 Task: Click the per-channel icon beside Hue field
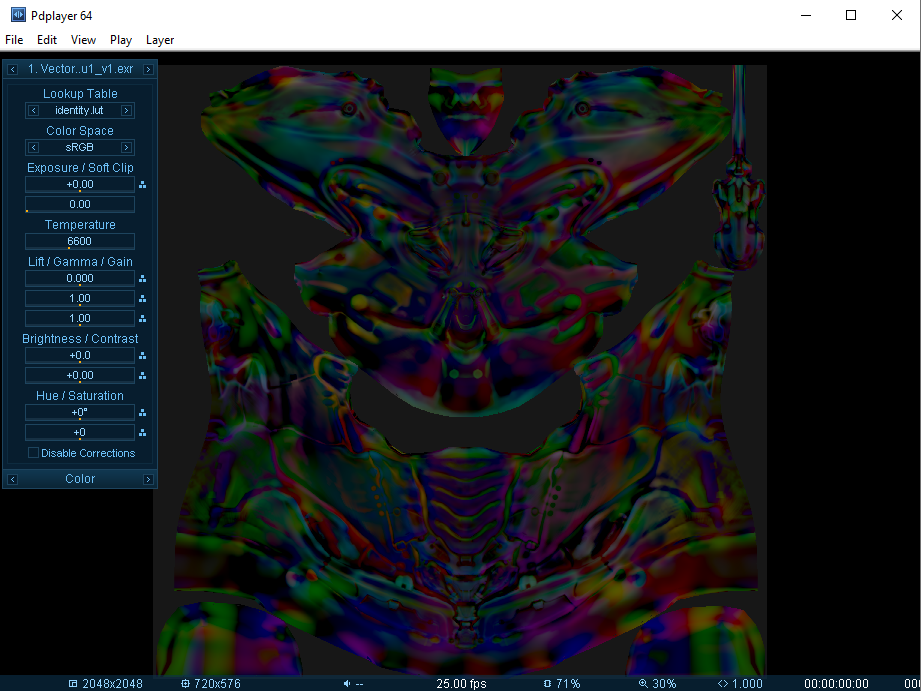click(x=143, y=413)
